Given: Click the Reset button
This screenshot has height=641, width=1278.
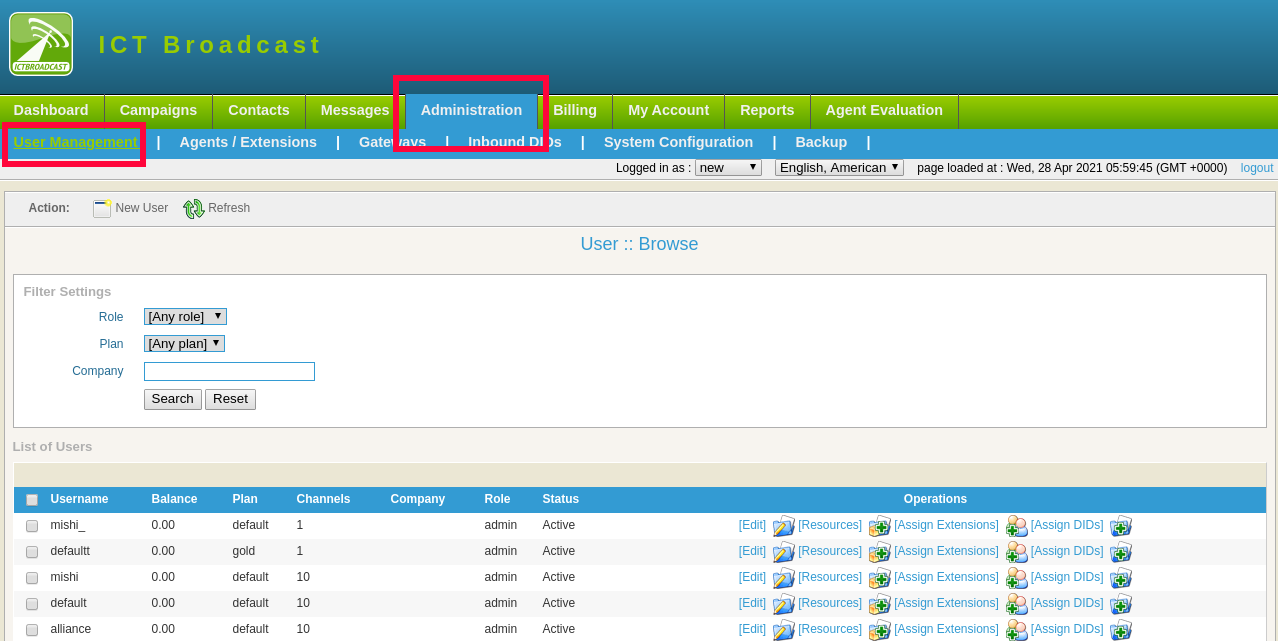Looking at the screenshot, I should pos(230,399).
